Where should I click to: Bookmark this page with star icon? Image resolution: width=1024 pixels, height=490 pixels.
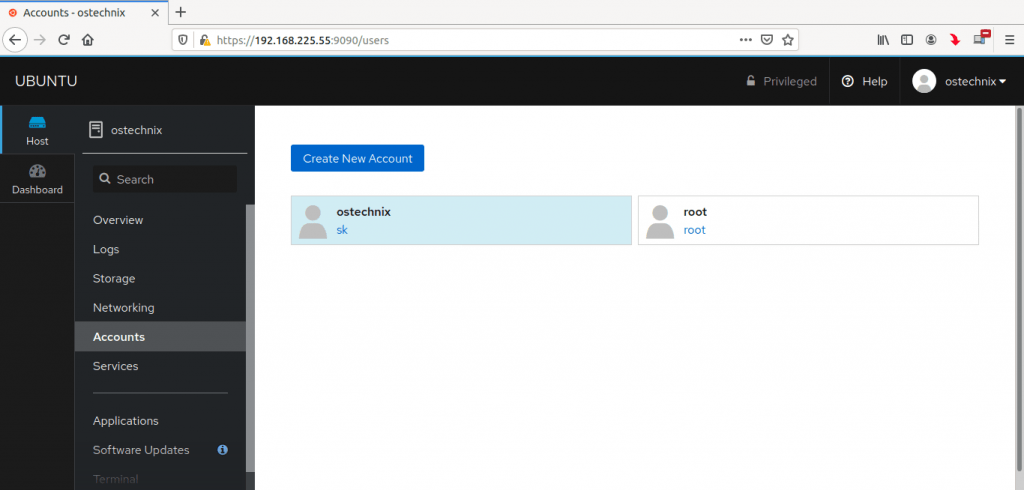[788, 40]
